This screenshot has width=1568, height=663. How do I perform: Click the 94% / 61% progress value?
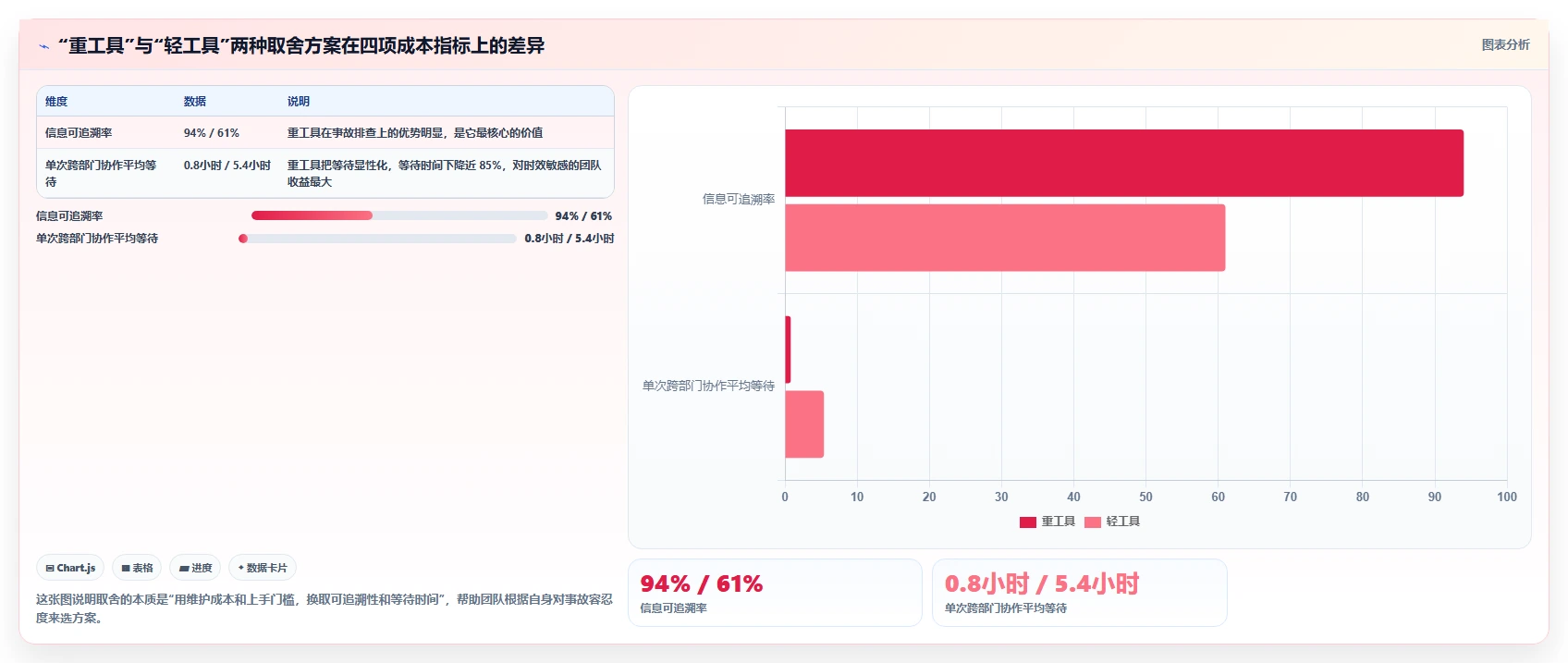coord(583,216)
